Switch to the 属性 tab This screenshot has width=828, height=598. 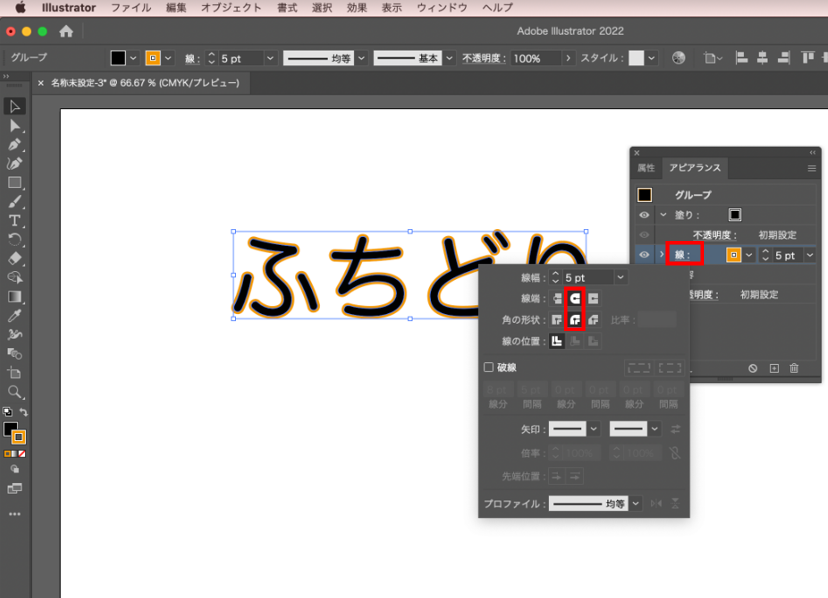tap(646, 168)
